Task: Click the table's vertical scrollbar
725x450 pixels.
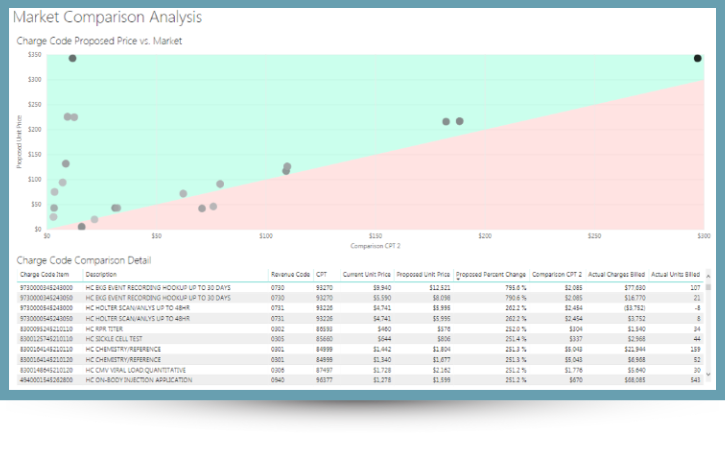Action: (x=709, y=330)
